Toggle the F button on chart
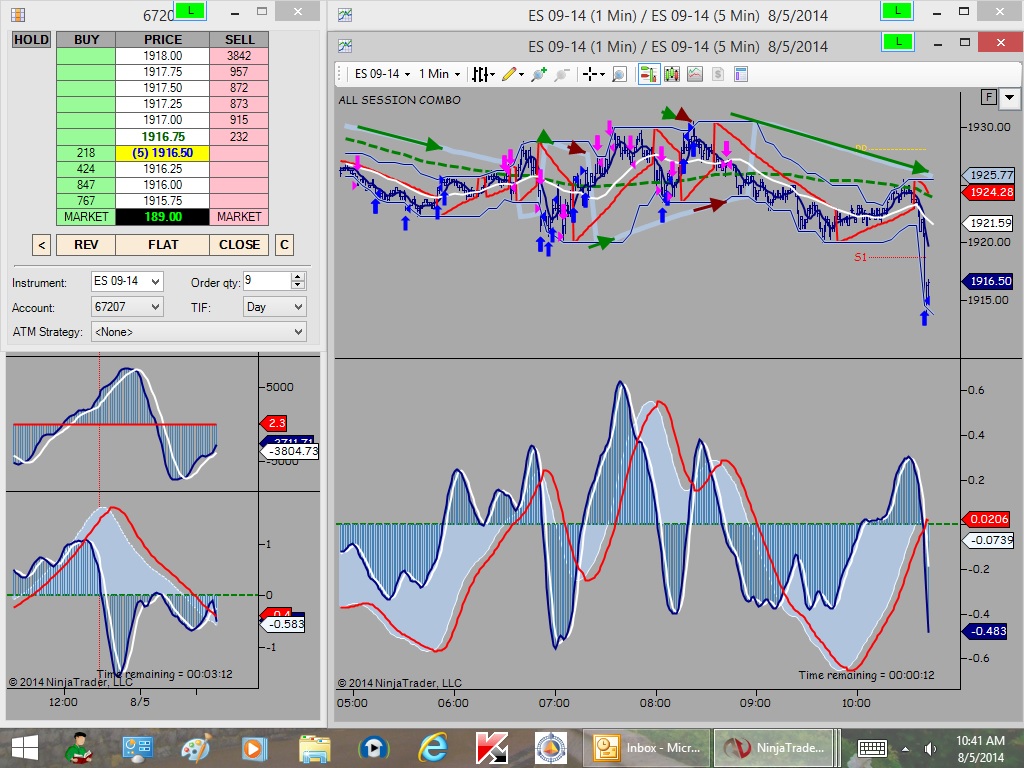This screenshot has height=768, width=1024. point(989,98)
